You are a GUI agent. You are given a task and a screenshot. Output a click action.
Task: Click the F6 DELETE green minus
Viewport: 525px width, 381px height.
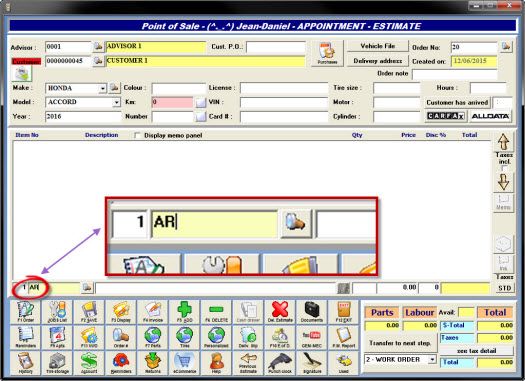[216, 312]
